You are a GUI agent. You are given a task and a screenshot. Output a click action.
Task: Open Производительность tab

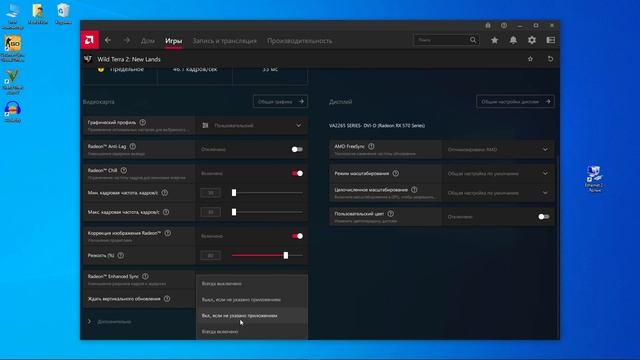click(x=300, y=41)
